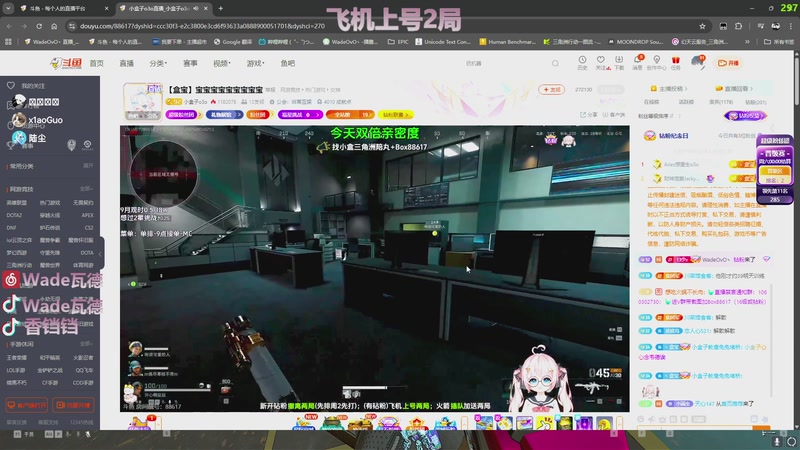Go to 首页 in the Douyu nav
Viewport: 800px width, 450px height.
click(x=96, y=63)
